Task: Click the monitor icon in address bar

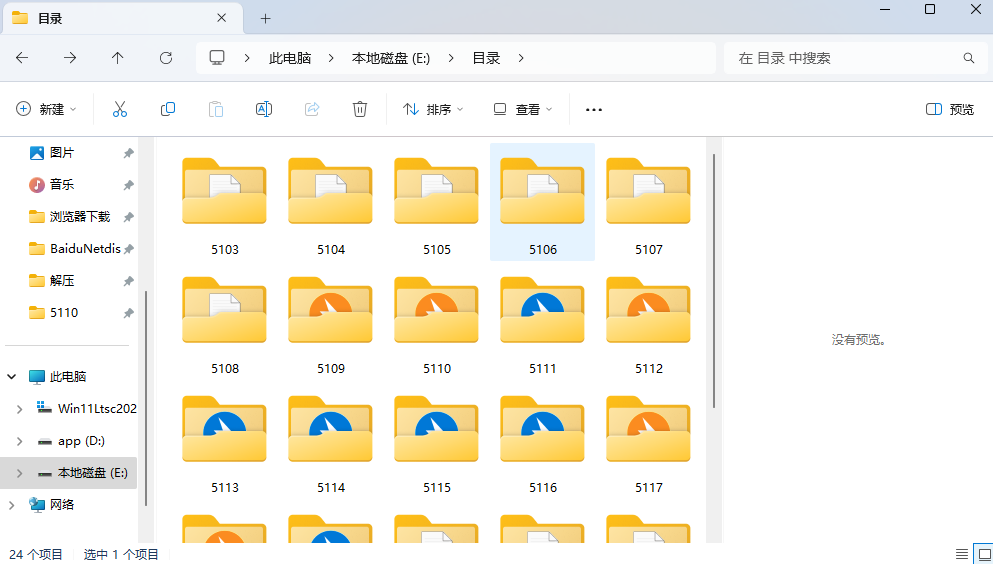Action: pos(217,58)
